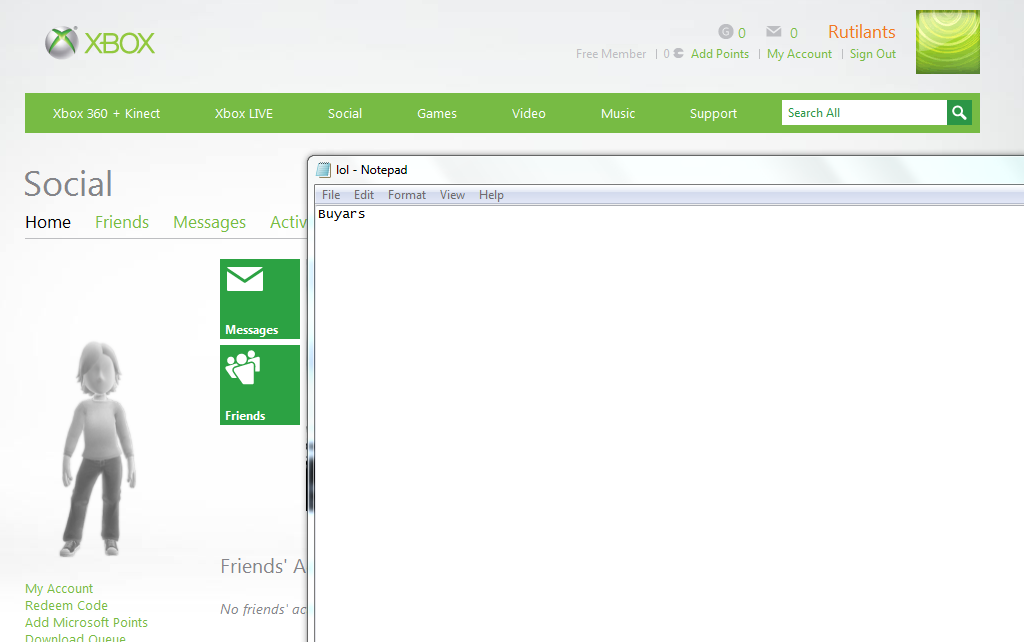
Task: Click the Gamerscore G icon
Action: tap(725, 31)
